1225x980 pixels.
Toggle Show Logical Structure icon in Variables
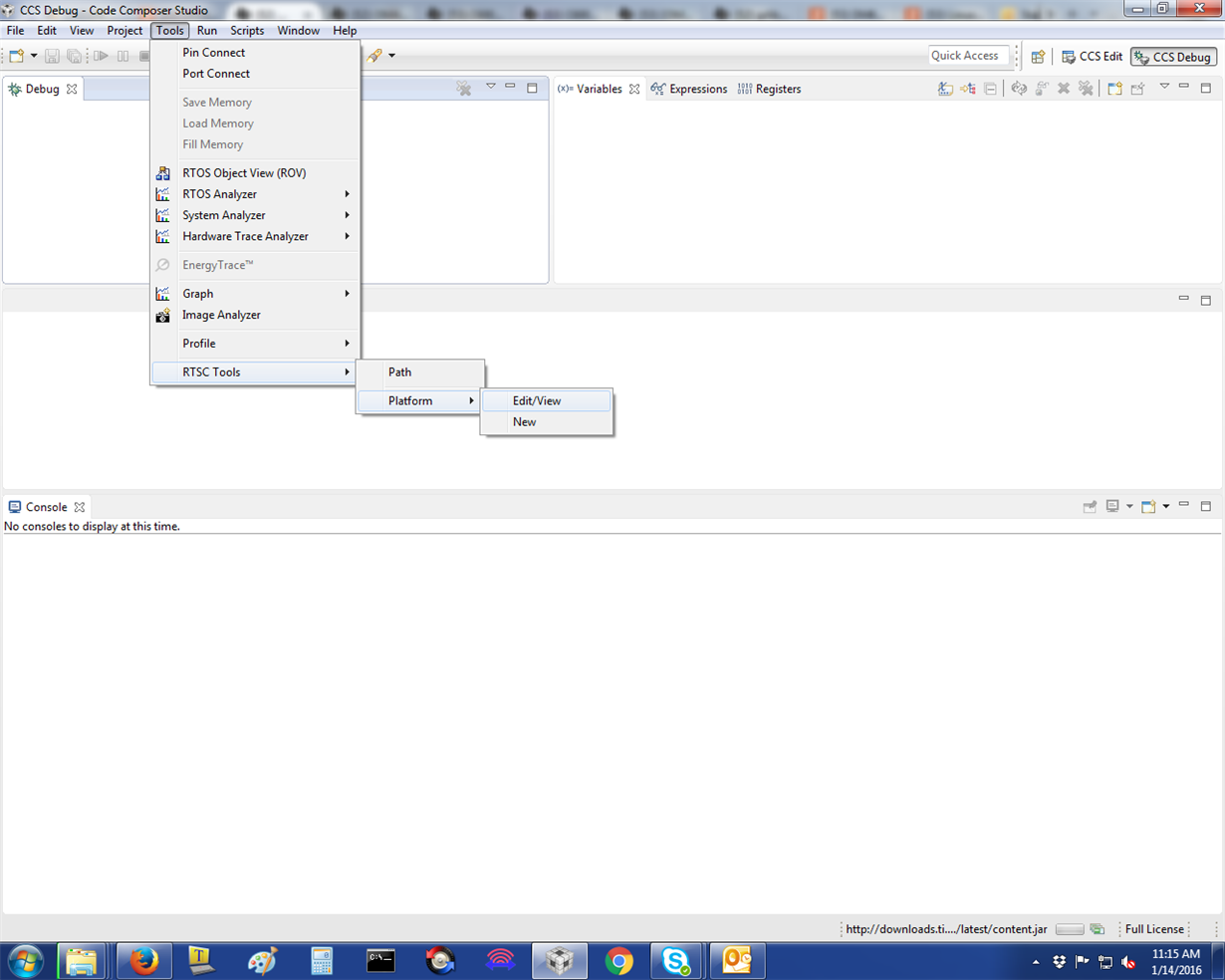point(968,89)
